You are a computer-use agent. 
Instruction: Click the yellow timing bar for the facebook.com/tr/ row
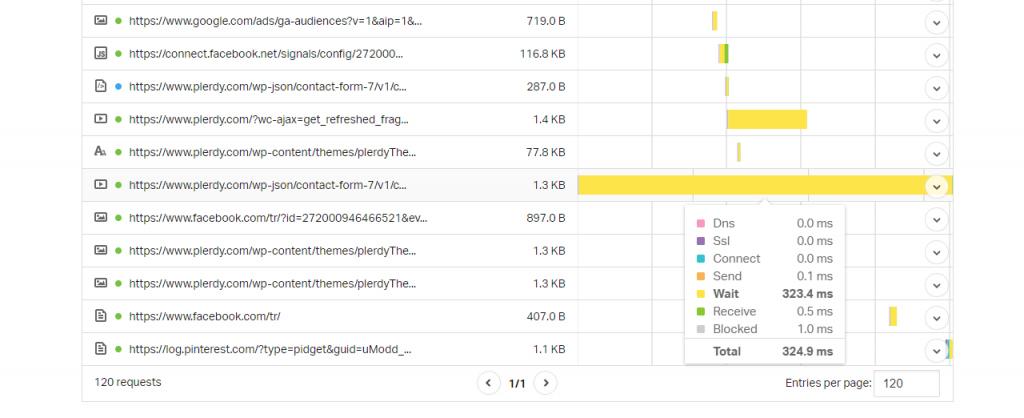(893, 316)
